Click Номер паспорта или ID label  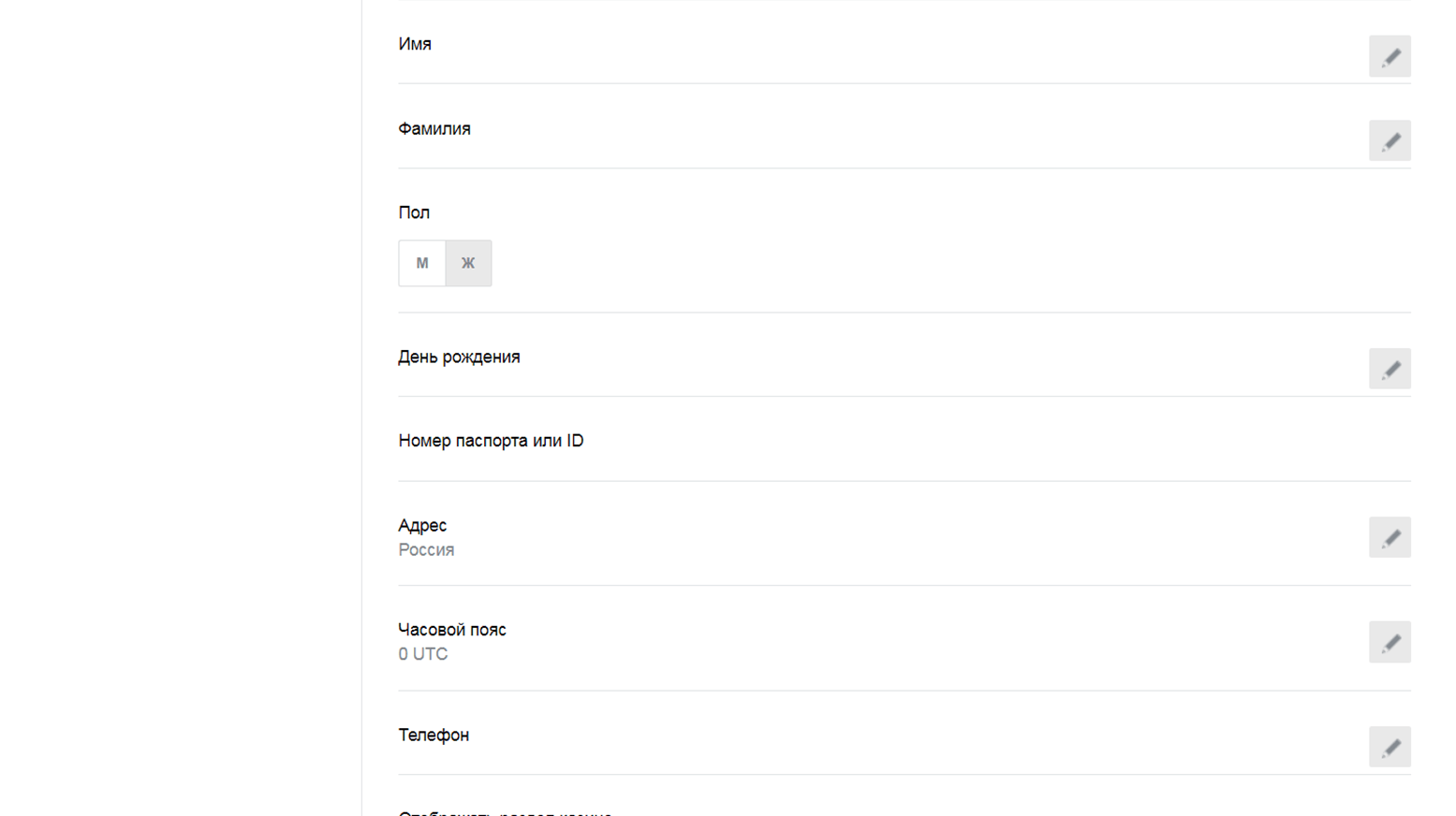[491, 441]
